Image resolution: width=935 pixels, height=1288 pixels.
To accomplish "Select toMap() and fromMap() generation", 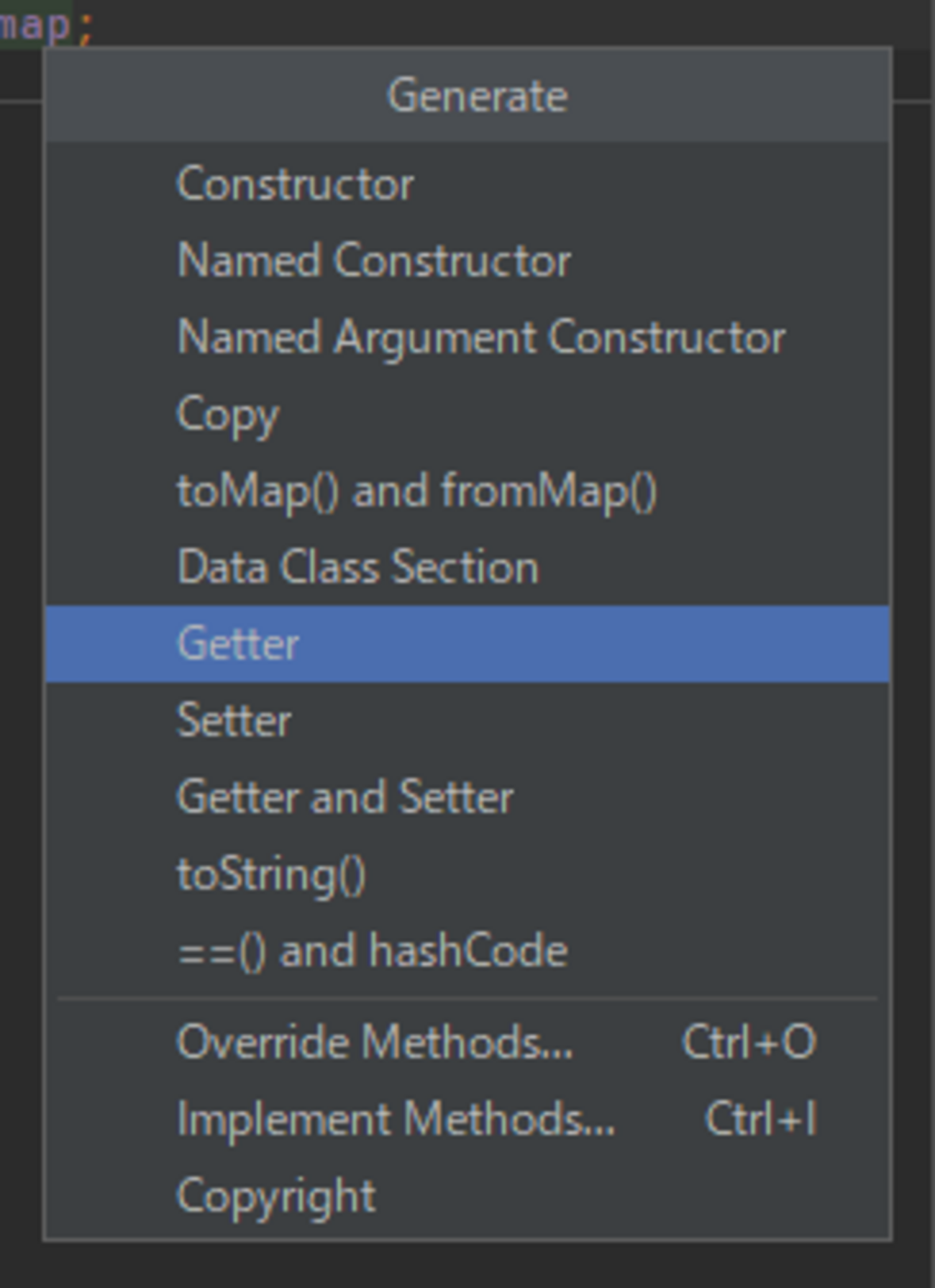I will (467, 491).
